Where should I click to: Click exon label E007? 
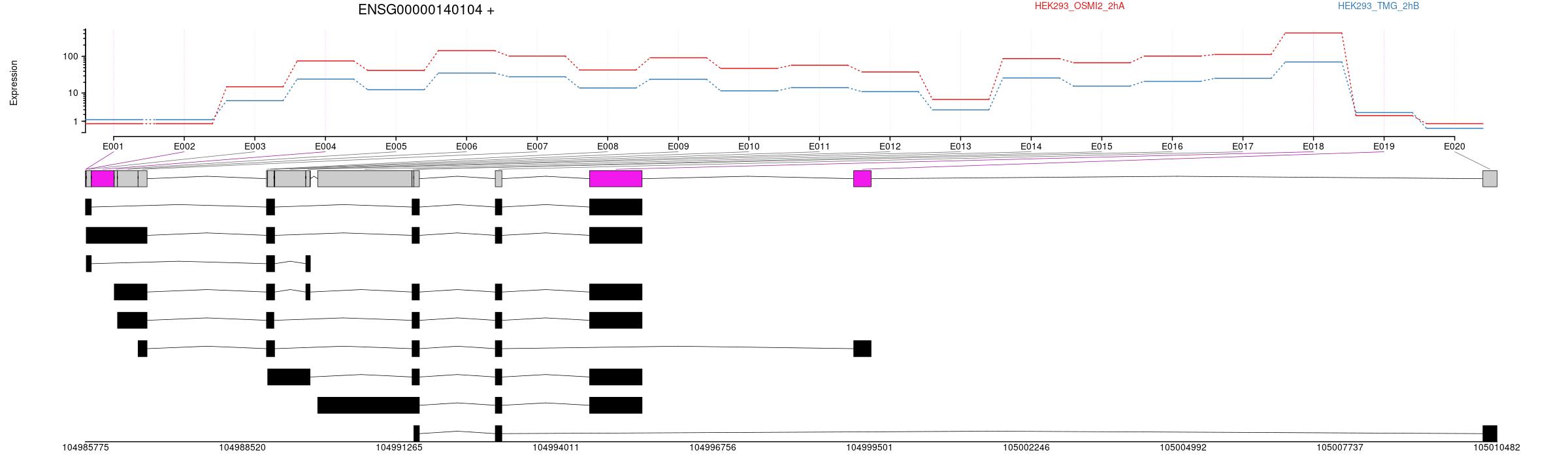click(537, 147)
